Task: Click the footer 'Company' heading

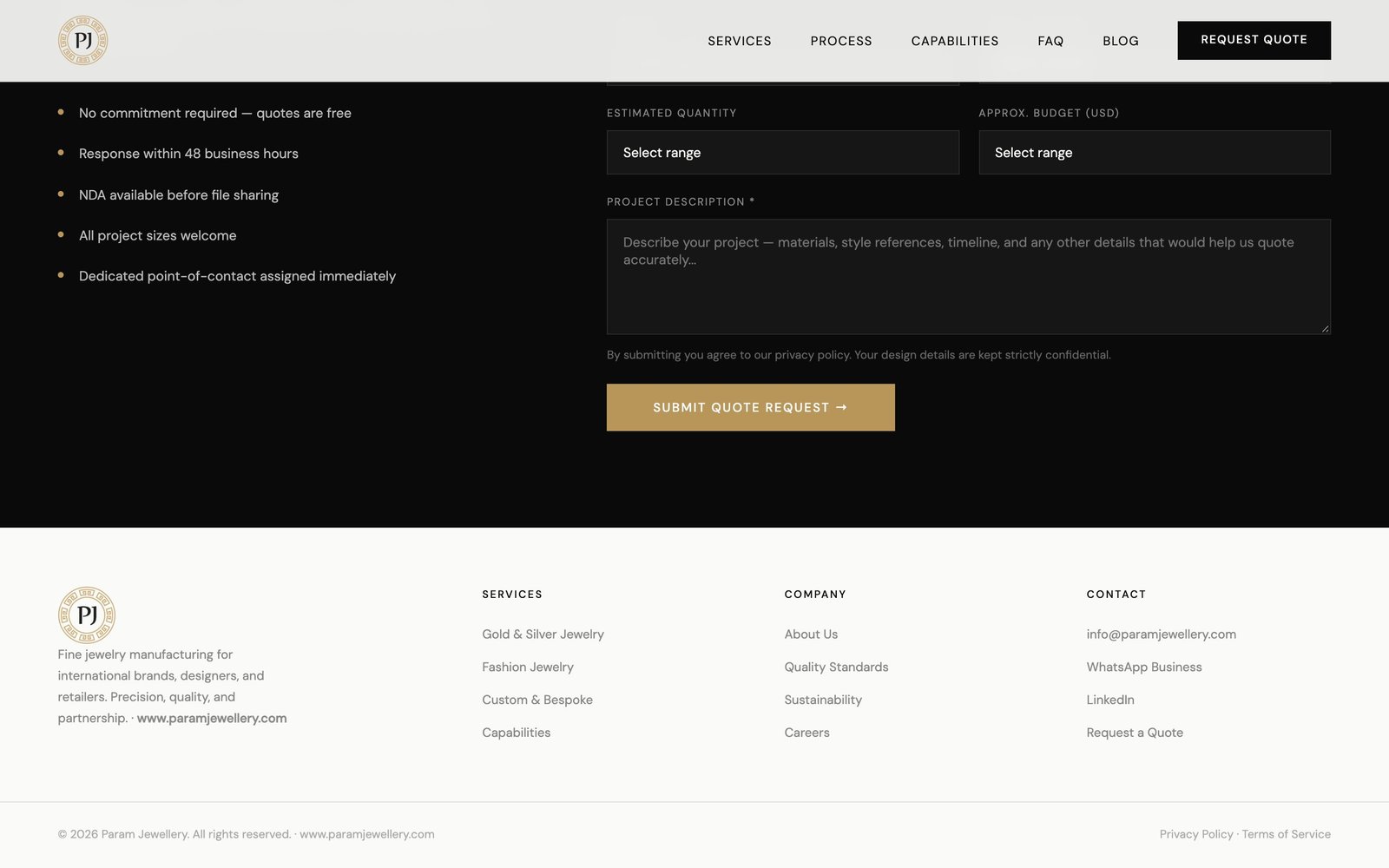Action: point(815,595)
